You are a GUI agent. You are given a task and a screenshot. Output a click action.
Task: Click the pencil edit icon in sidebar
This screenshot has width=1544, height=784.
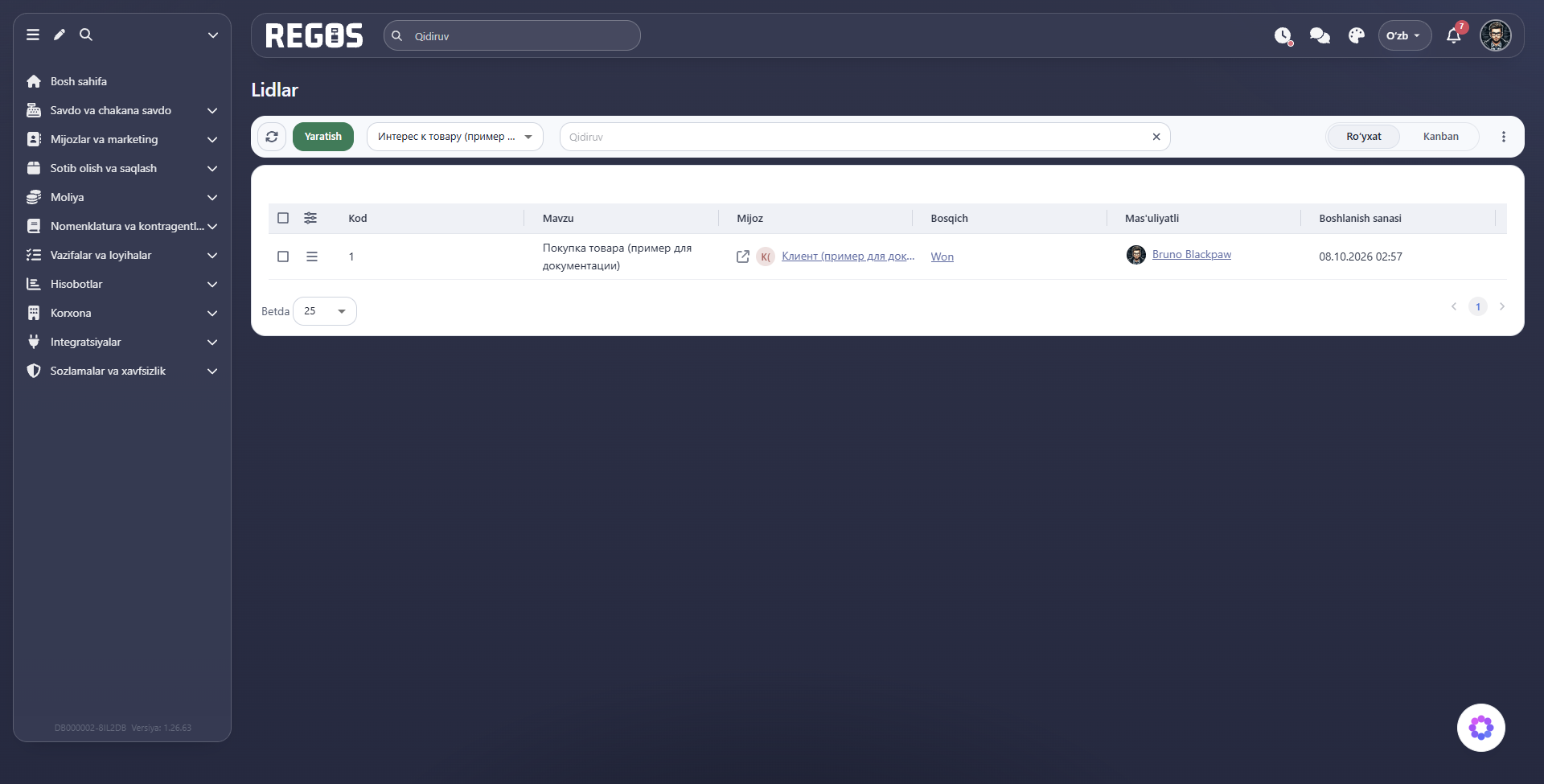(x=60, y=35)
